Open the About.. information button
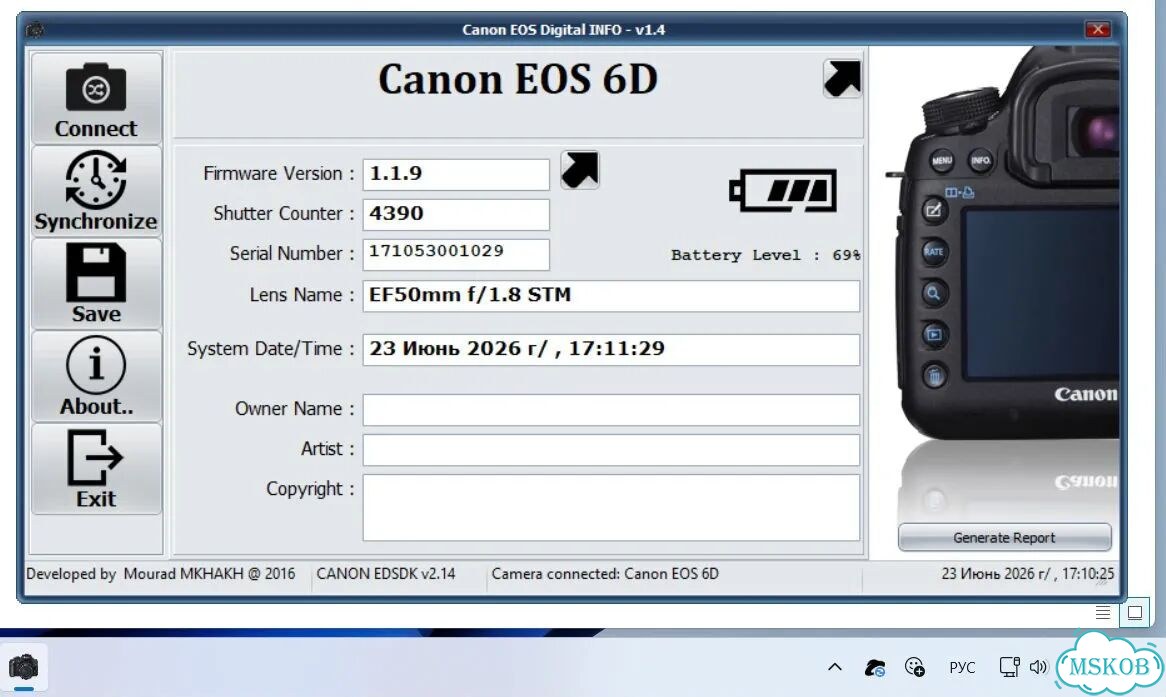The height and width of the screenshot is (697, 1166). coord(97,376)
